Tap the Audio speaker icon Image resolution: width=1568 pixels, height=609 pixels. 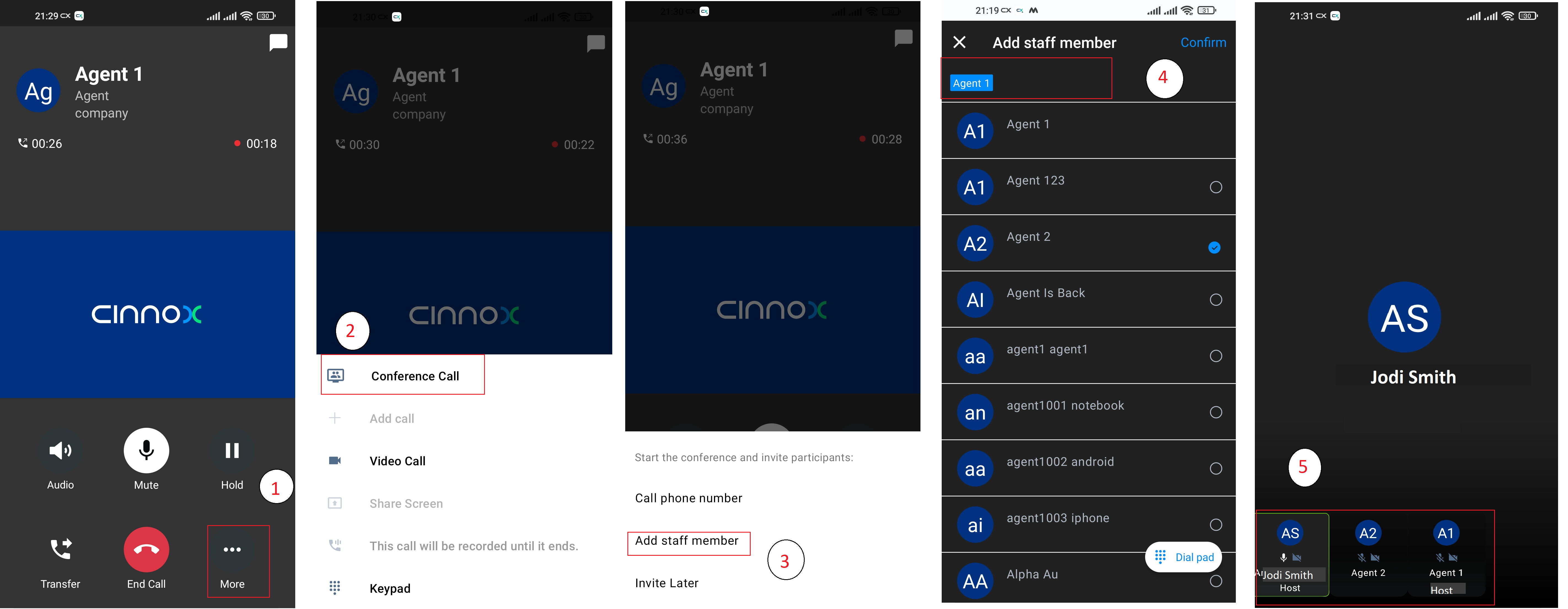point(60,451)
